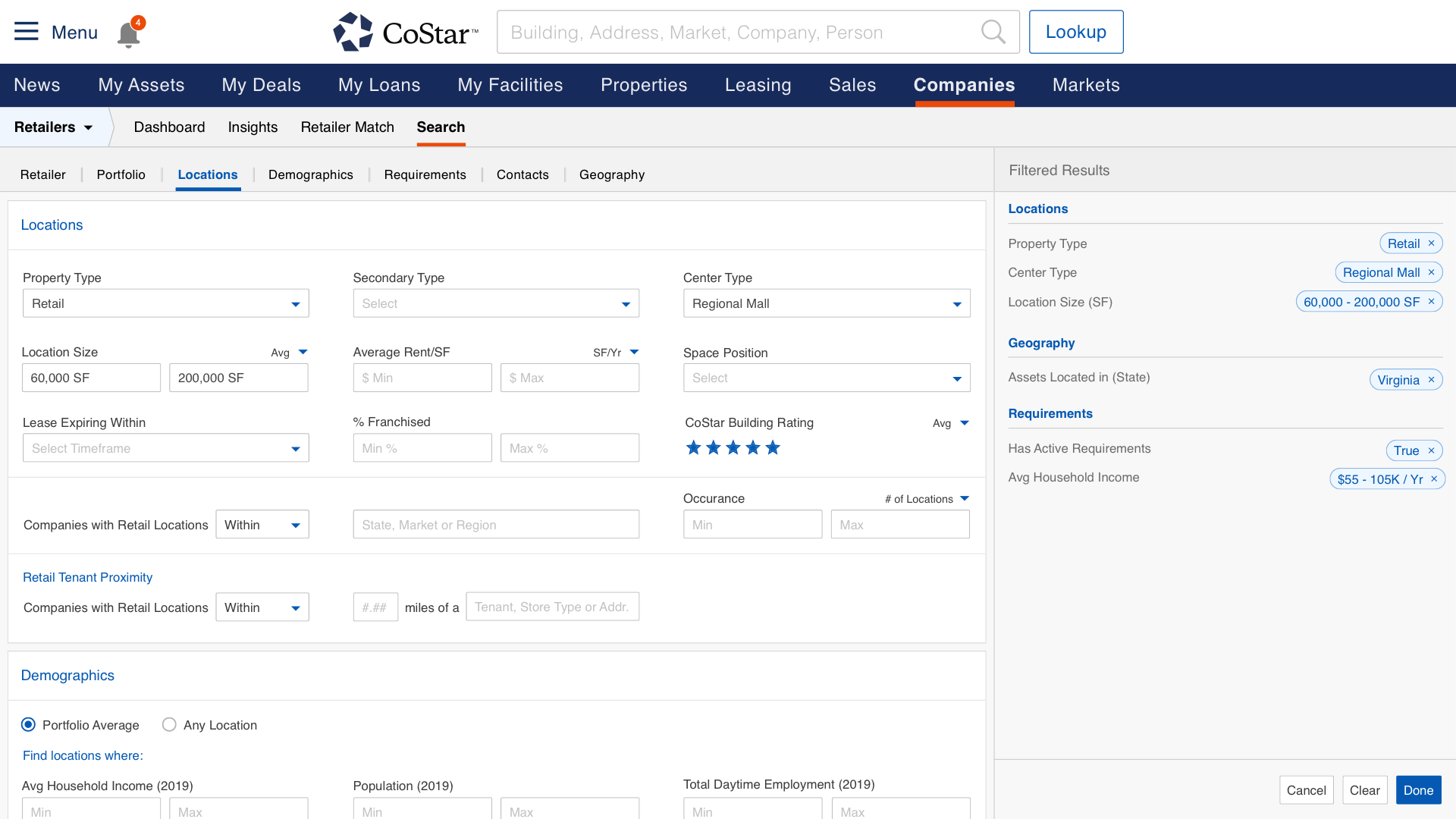
Task: Open the Leasing navigation tab
Action: coord(758,85)
